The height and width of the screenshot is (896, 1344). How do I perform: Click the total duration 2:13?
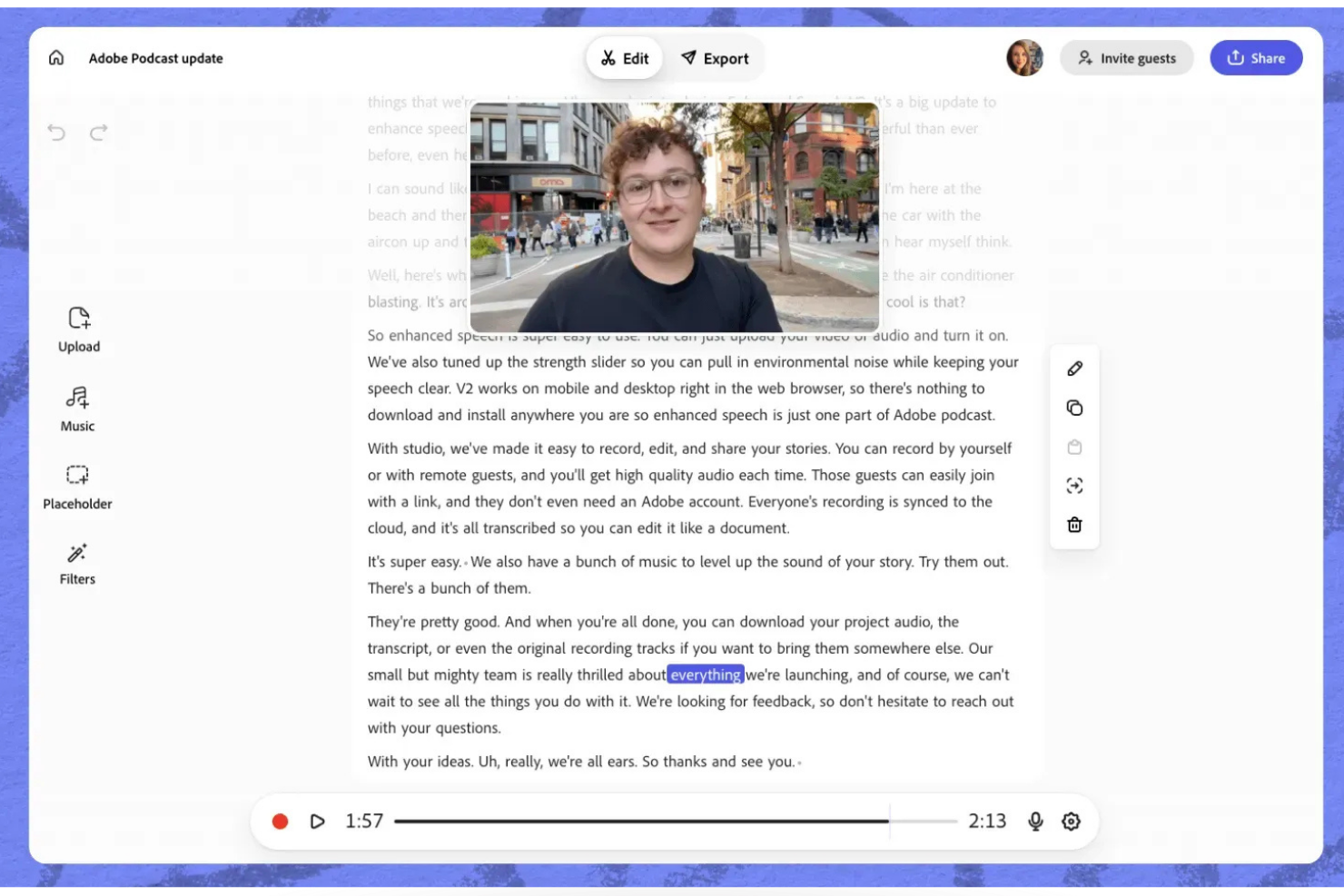[x=987, y=822]
